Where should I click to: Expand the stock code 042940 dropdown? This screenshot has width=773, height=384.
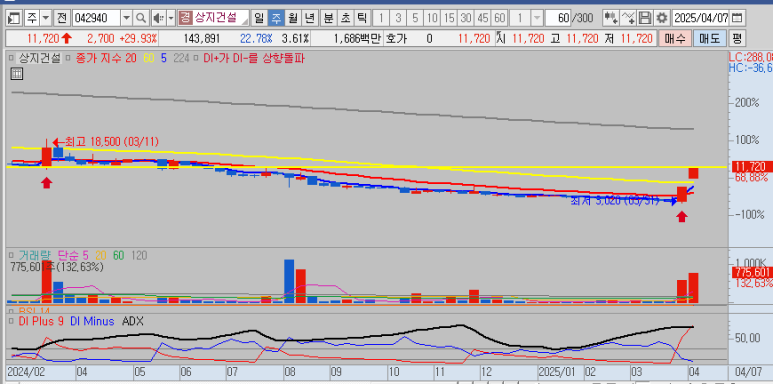127,18
